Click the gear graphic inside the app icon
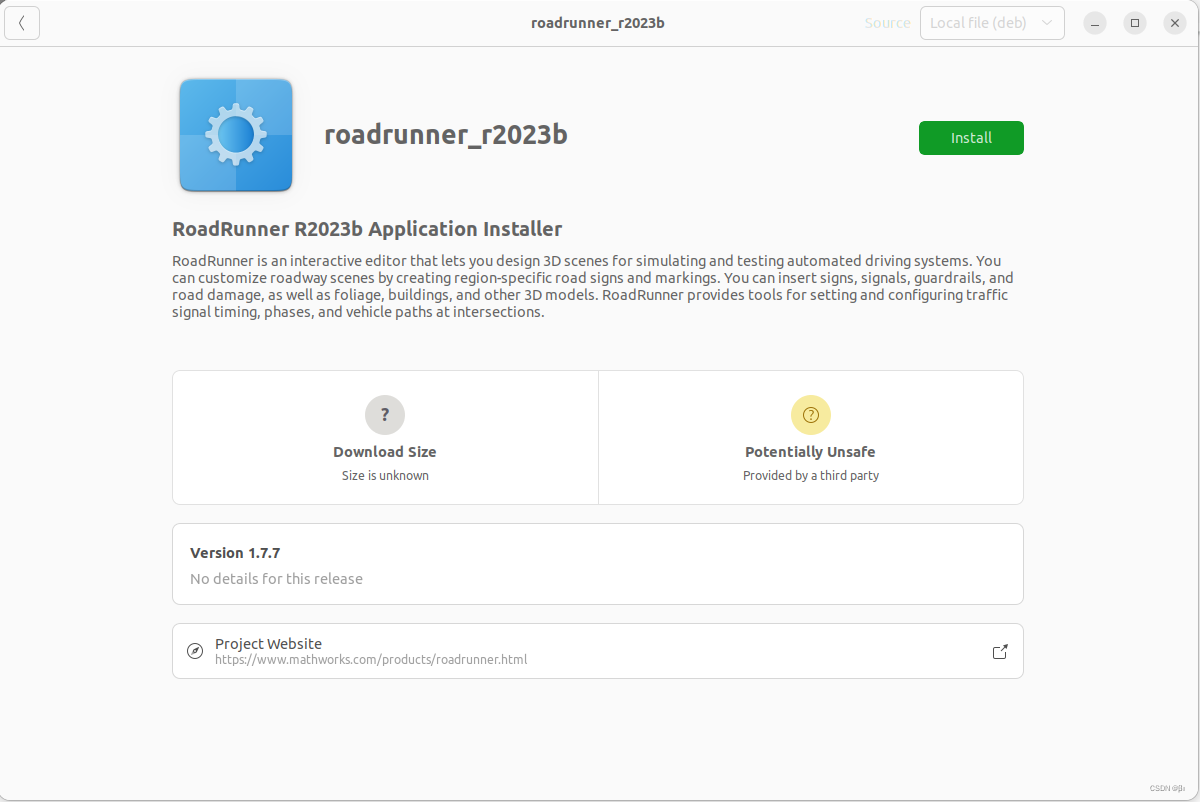The image size is (1200, 802). (235, 134)
